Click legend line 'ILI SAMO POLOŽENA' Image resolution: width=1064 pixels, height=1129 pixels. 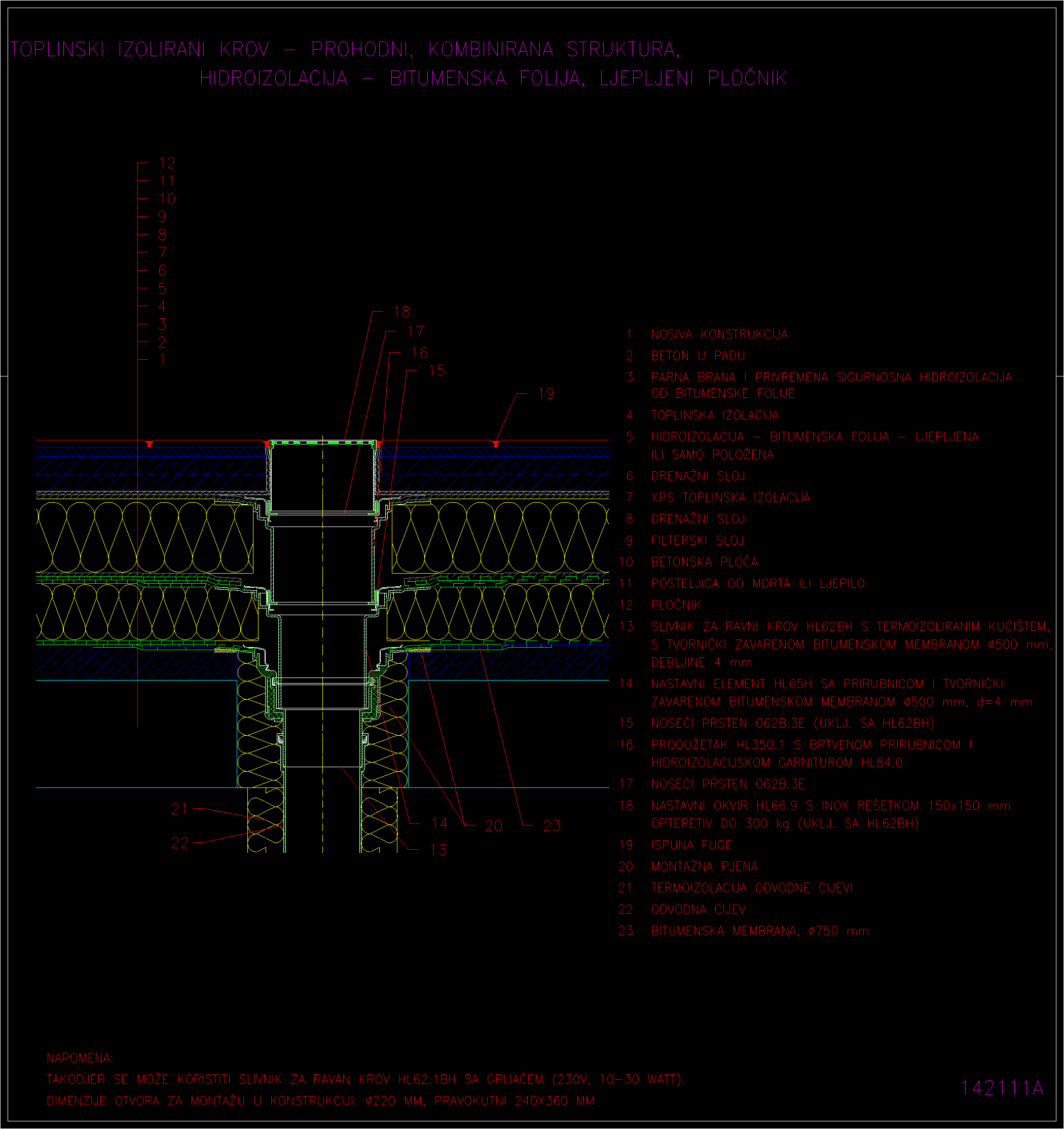coord(712,455)
